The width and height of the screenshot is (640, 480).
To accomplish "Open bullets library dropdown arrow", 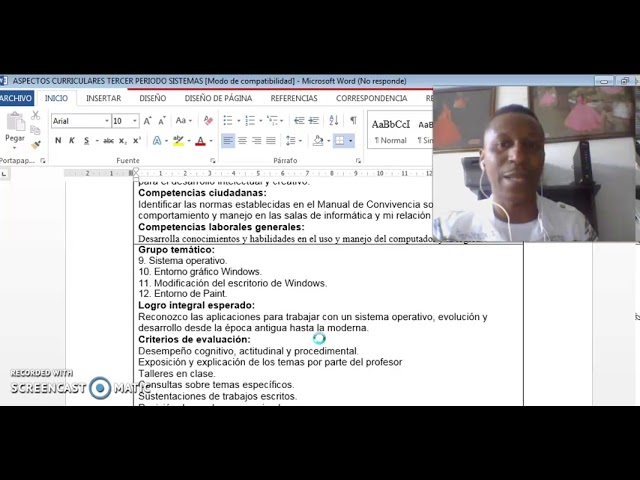I will coord(239,121).
